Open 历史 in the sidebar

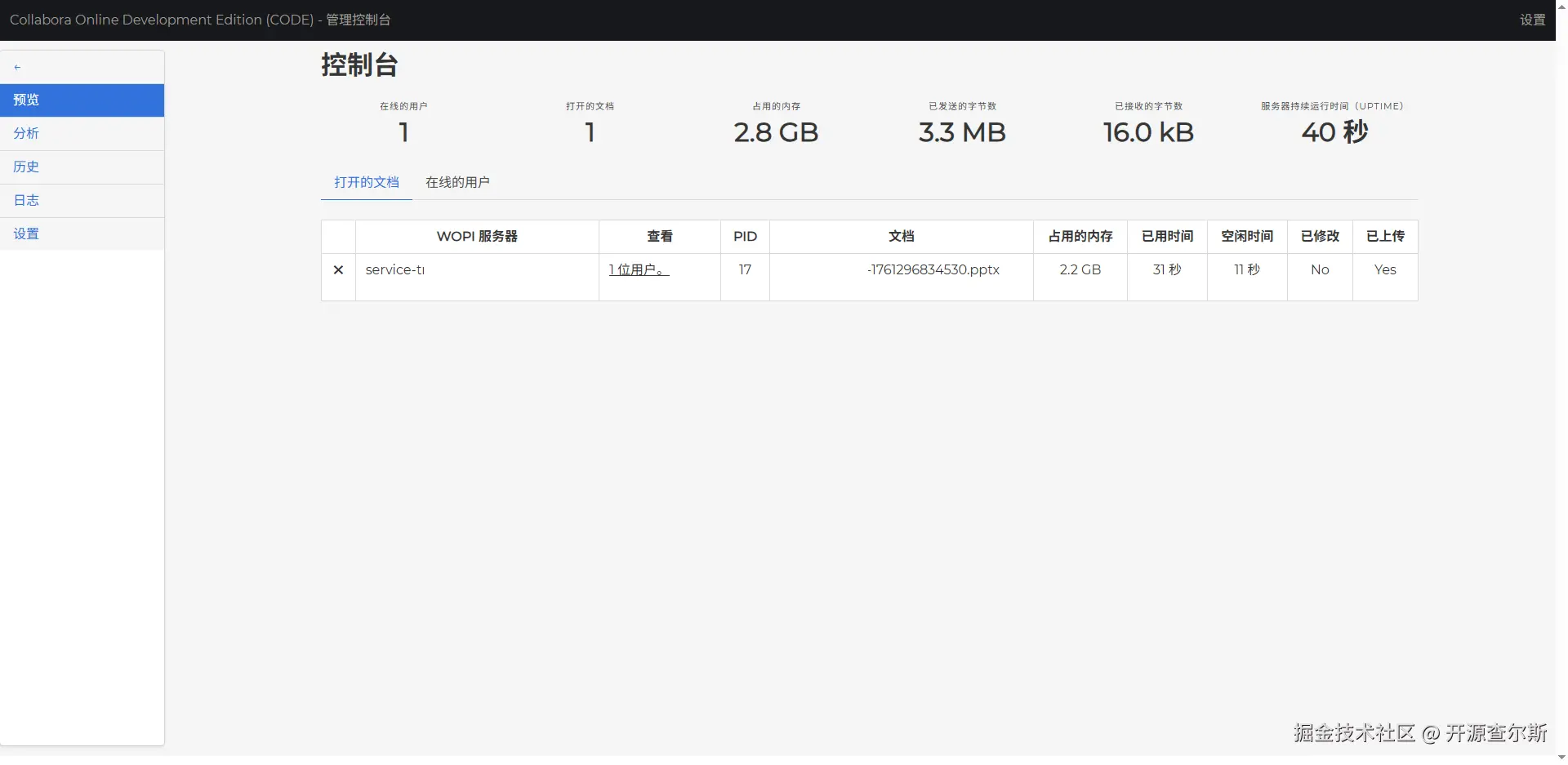point(26,167)
